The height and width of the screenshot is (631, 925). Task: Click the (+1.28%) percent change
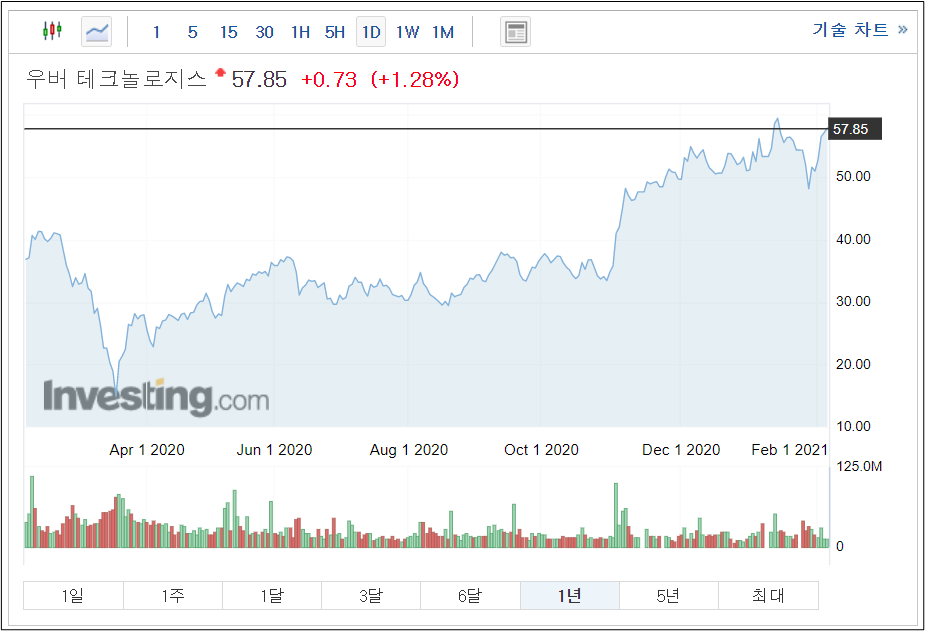[x=415, y=79]
